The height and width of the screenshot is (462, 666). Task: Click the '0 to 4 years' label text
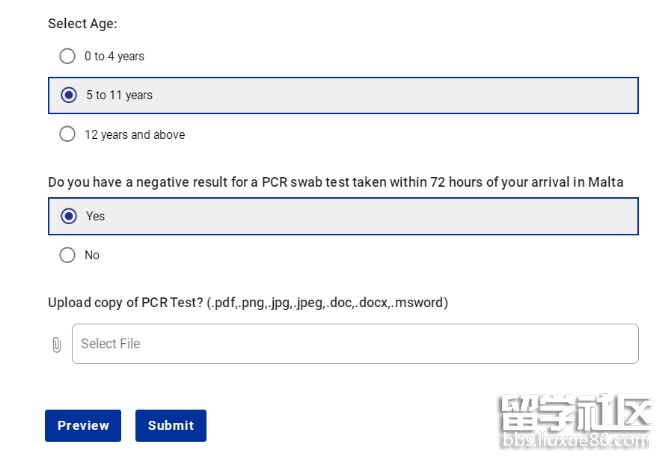114,56
